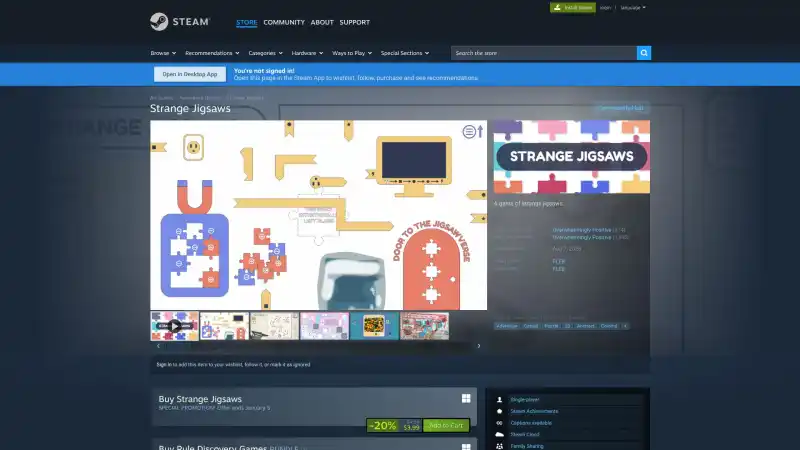Click the login link
This screenshot has width=800, height=450.
(x=605, y=8)
